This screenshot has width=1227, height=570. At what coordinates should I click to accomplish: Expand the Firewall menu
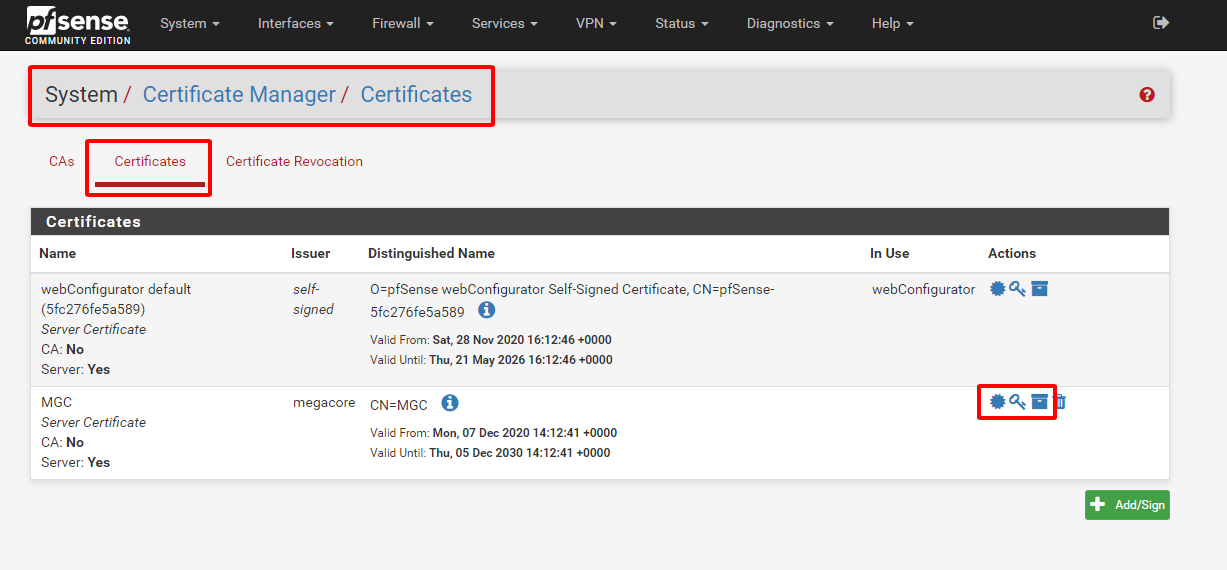point(403,23)
